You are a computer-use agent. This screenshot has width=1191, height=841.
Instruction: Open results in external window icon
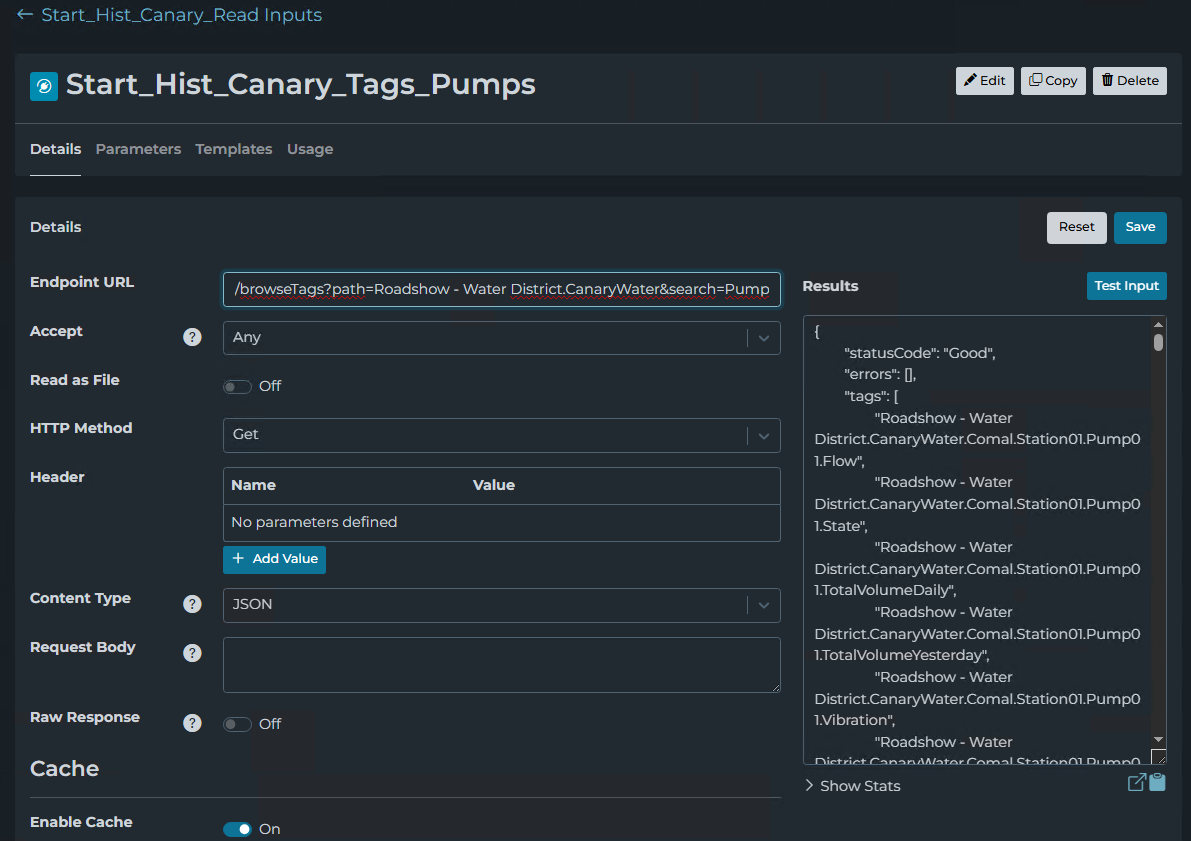pyautogui.click(x=1136, y=783)
